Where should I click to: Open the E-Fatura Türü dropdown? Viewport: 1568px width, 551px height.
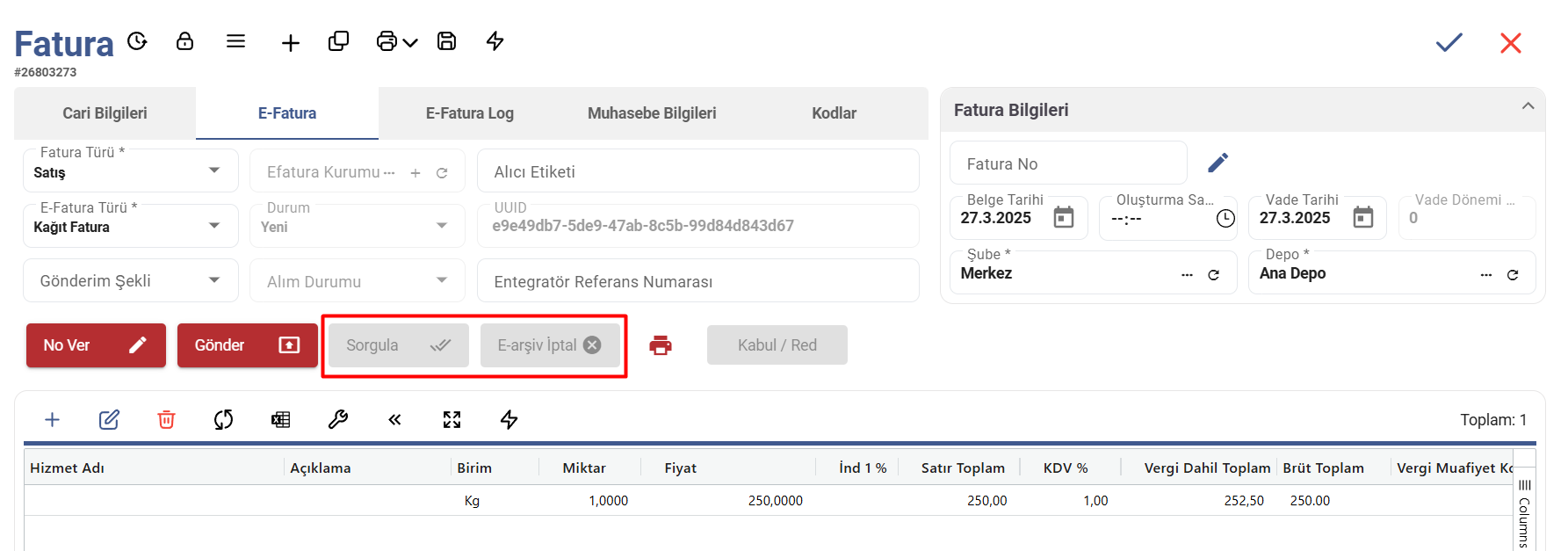[214, 226]
